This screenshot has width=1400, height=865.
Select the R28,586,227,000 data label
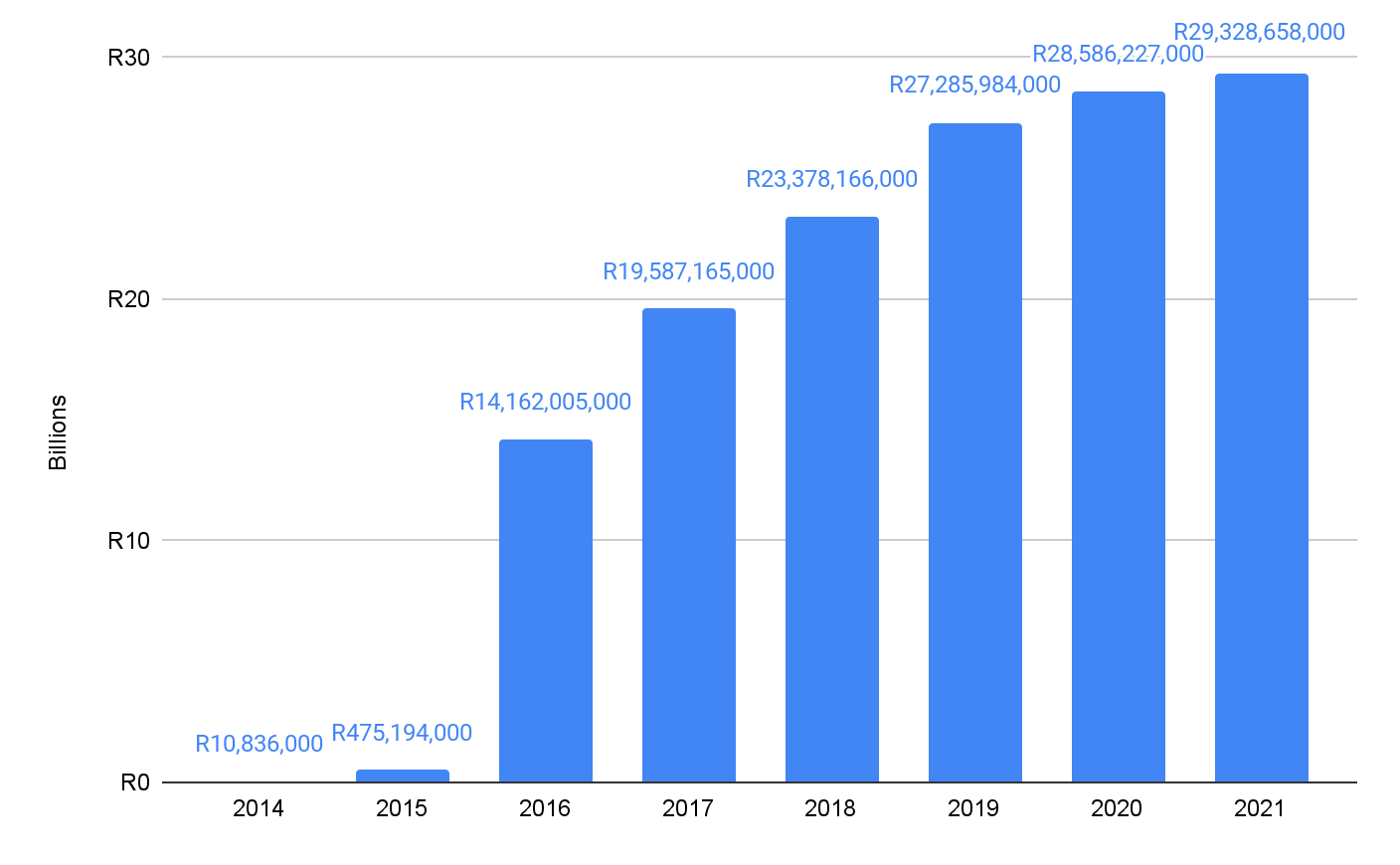(x=1118, y=54)
